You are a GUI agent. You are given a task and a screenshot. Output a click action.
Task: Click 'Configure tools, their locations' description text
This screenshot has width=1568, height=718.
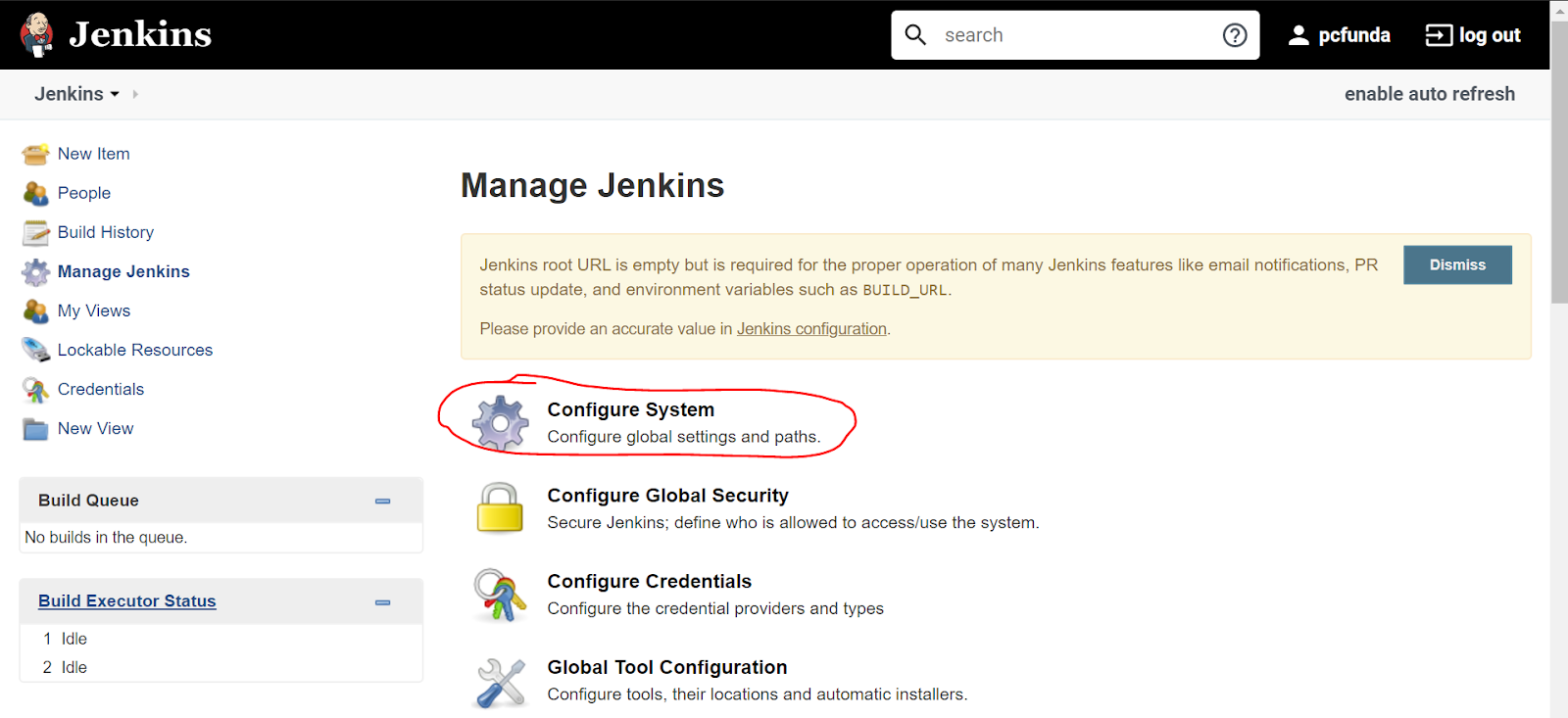(x=757, y=694)
